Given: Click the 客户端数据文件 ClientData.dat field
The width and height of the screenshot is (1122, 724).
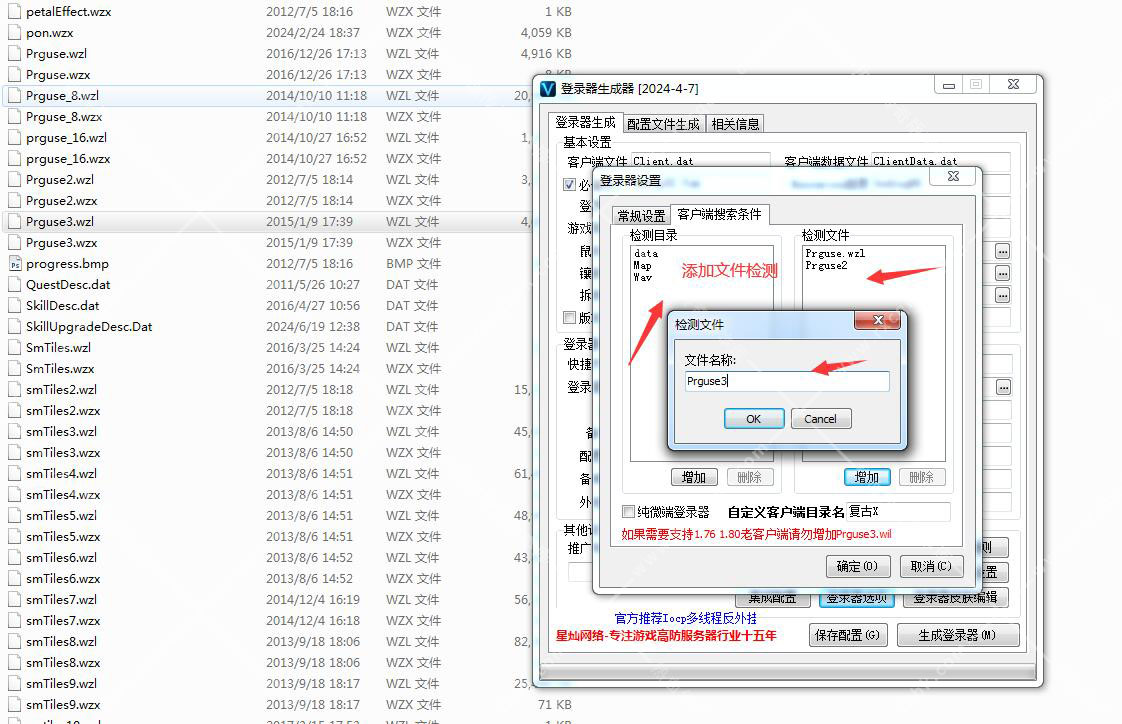Looking at the screenshot, I should click(x=940, y=161).
